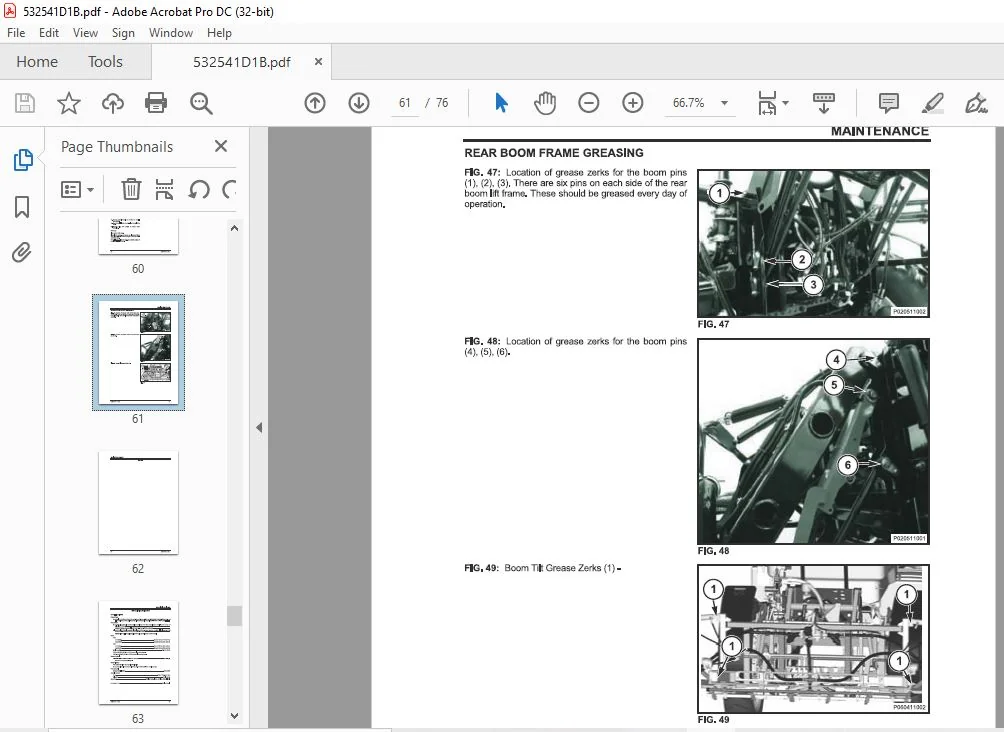The width and height of the screenshot is (1004, 732).
Task: Open the File menu
Action: tap(16, 33)
